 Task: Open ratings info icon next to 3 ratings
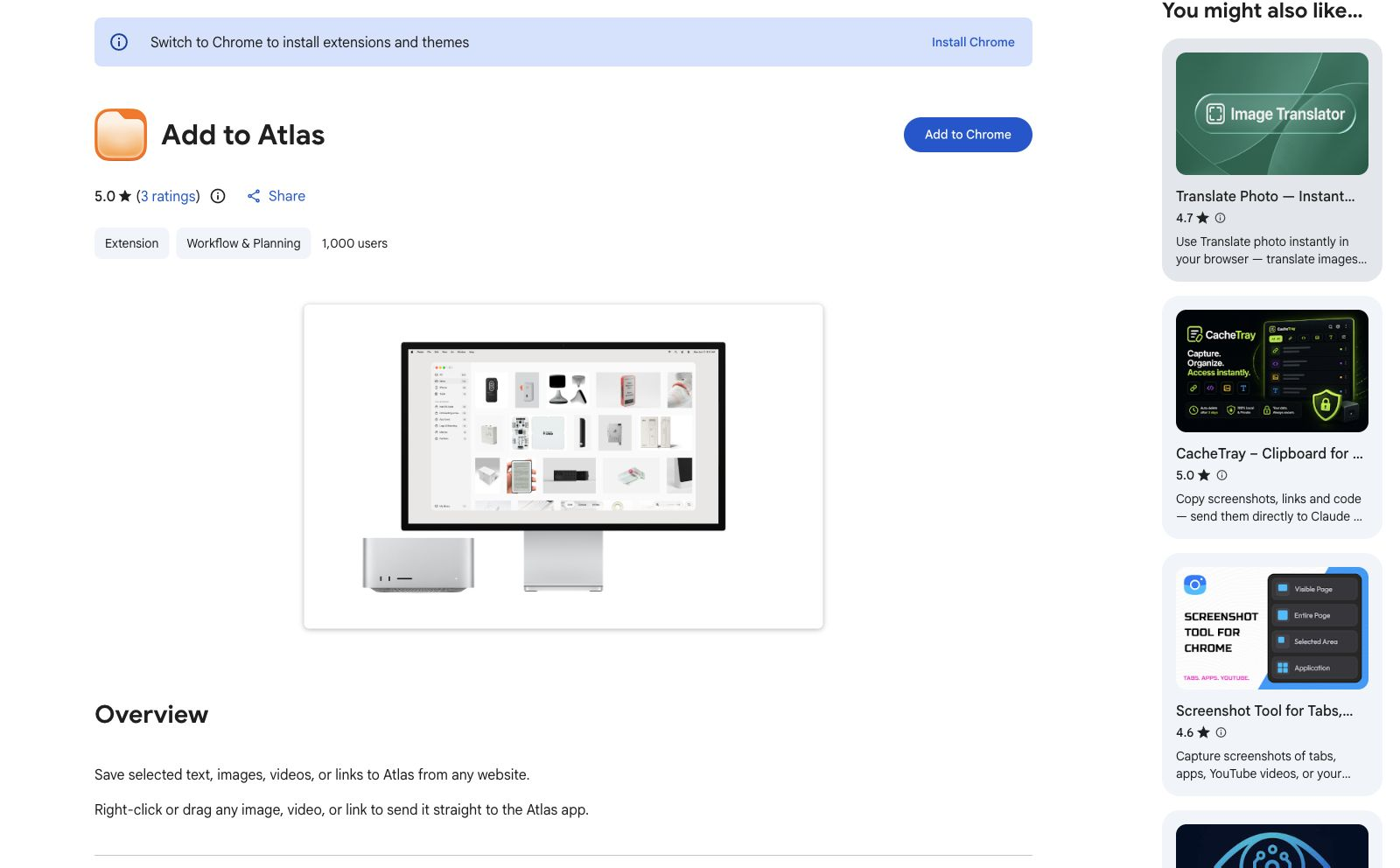(x=218, y=196)
